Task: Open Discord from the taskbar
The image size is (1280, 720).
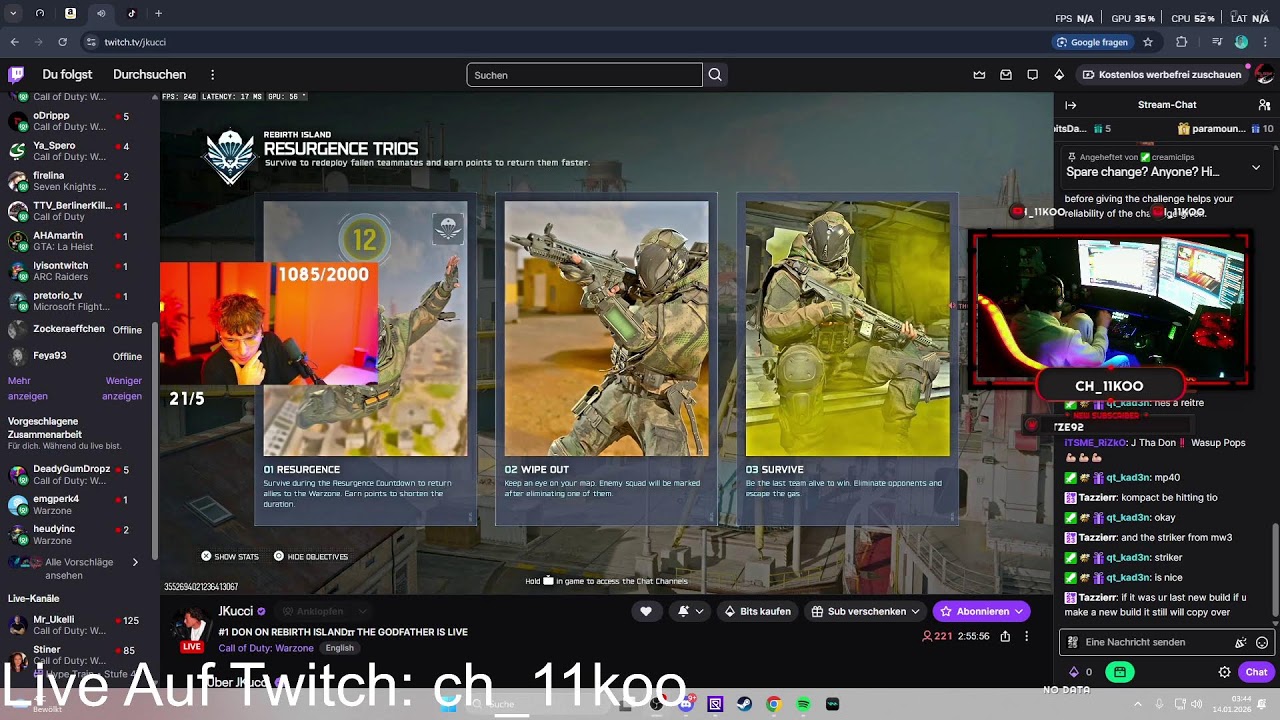Action: click(x=686, y=704)
